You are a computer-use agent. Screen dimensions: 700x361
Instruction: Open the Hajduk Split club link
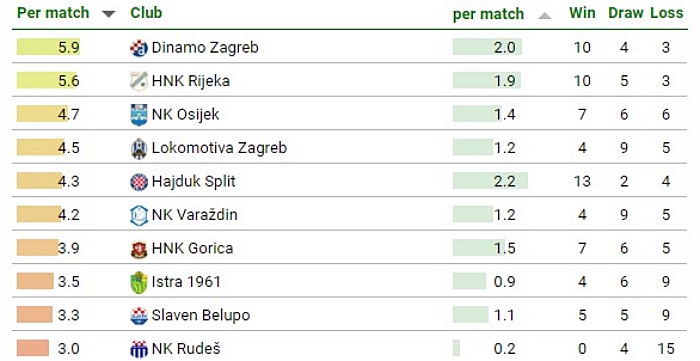point(193,181)
